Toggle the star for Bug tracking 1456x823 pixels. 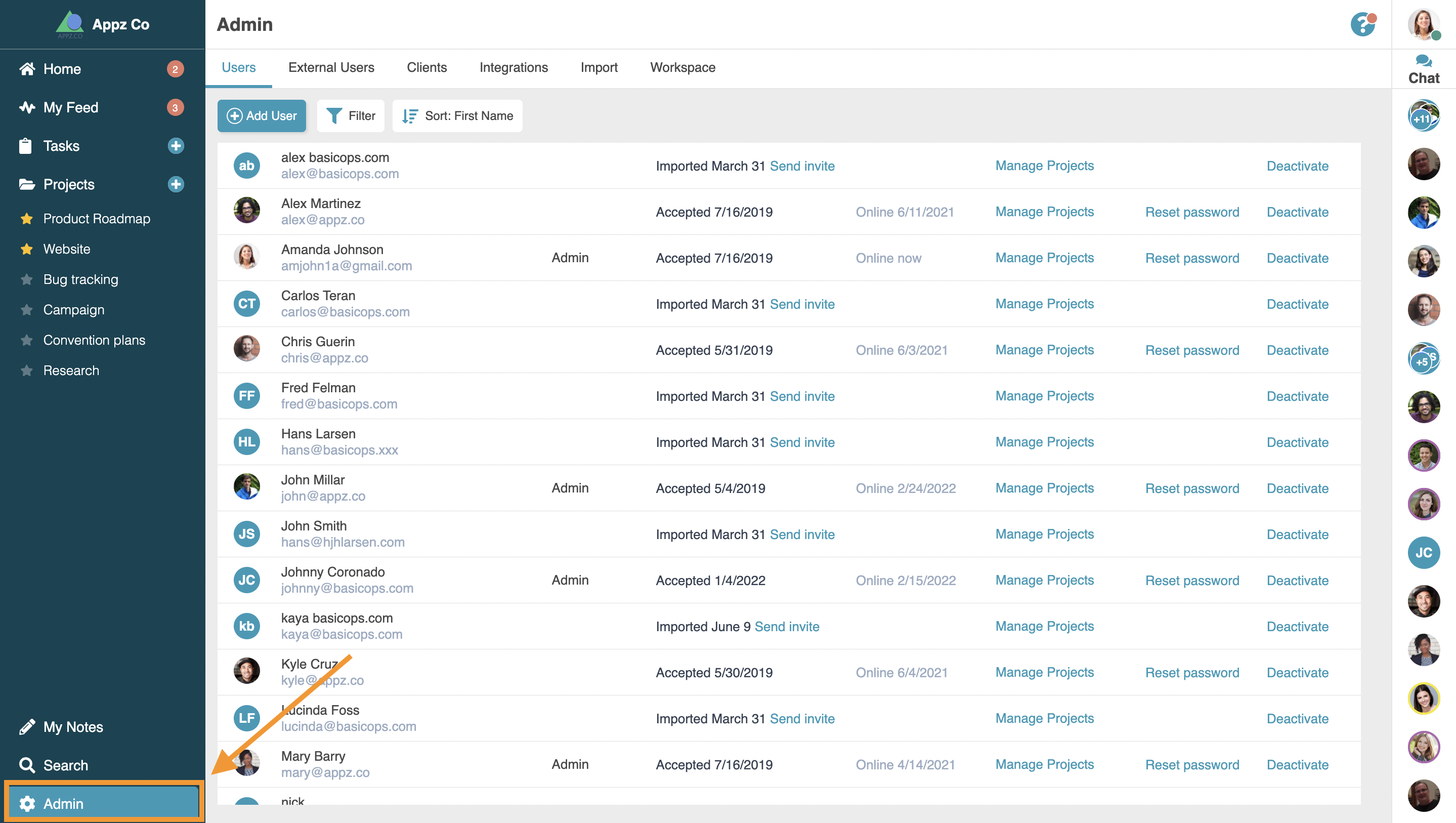coord(27,280)
